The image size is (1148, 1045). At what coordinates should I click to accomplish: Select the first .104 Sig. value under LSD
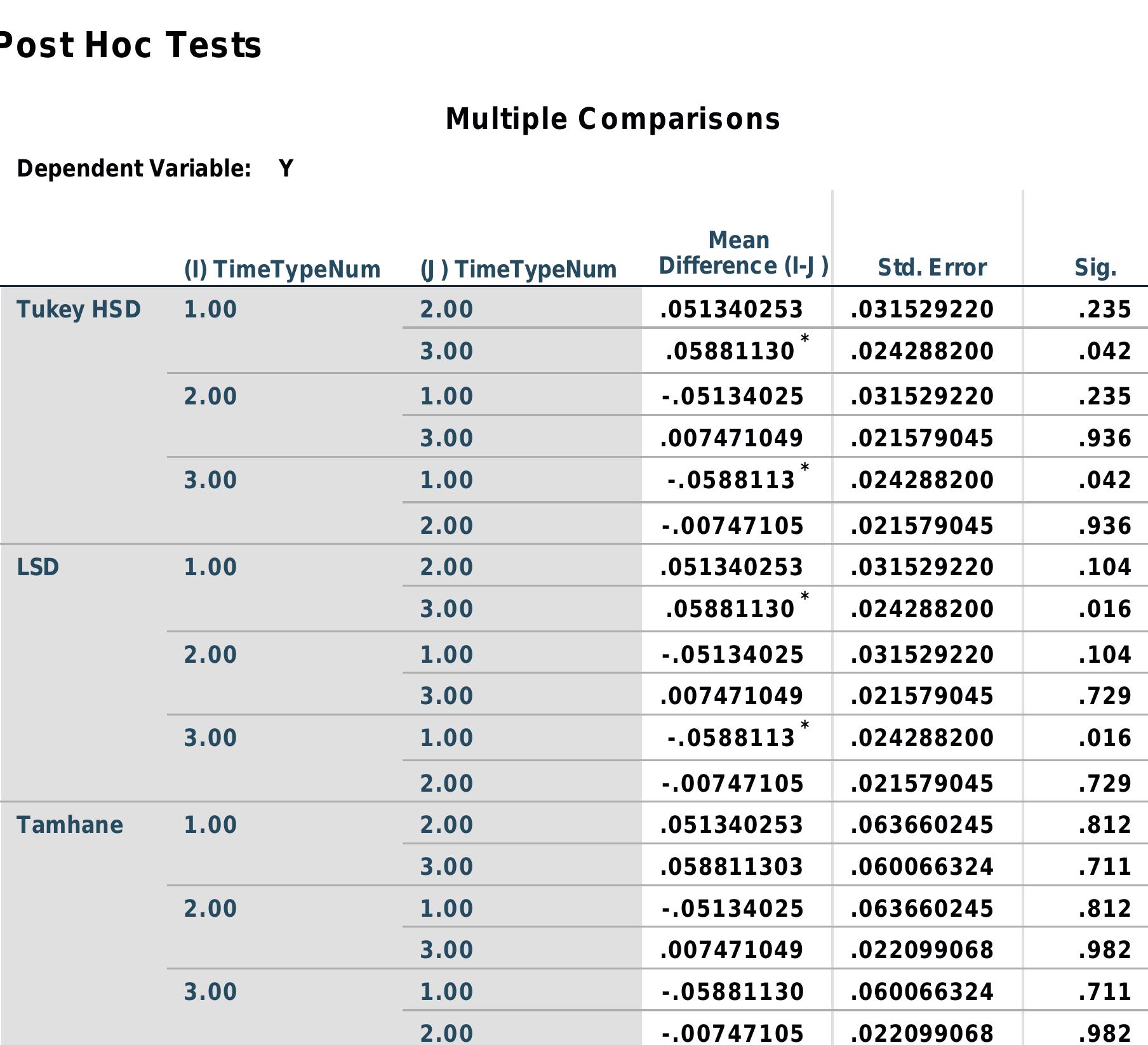(1104, 567)
